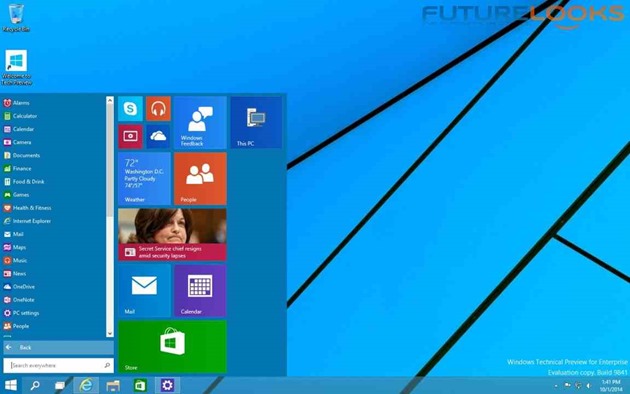Click the Windows Start button on taskbar
630x394 pixels.
pos(11,386)
